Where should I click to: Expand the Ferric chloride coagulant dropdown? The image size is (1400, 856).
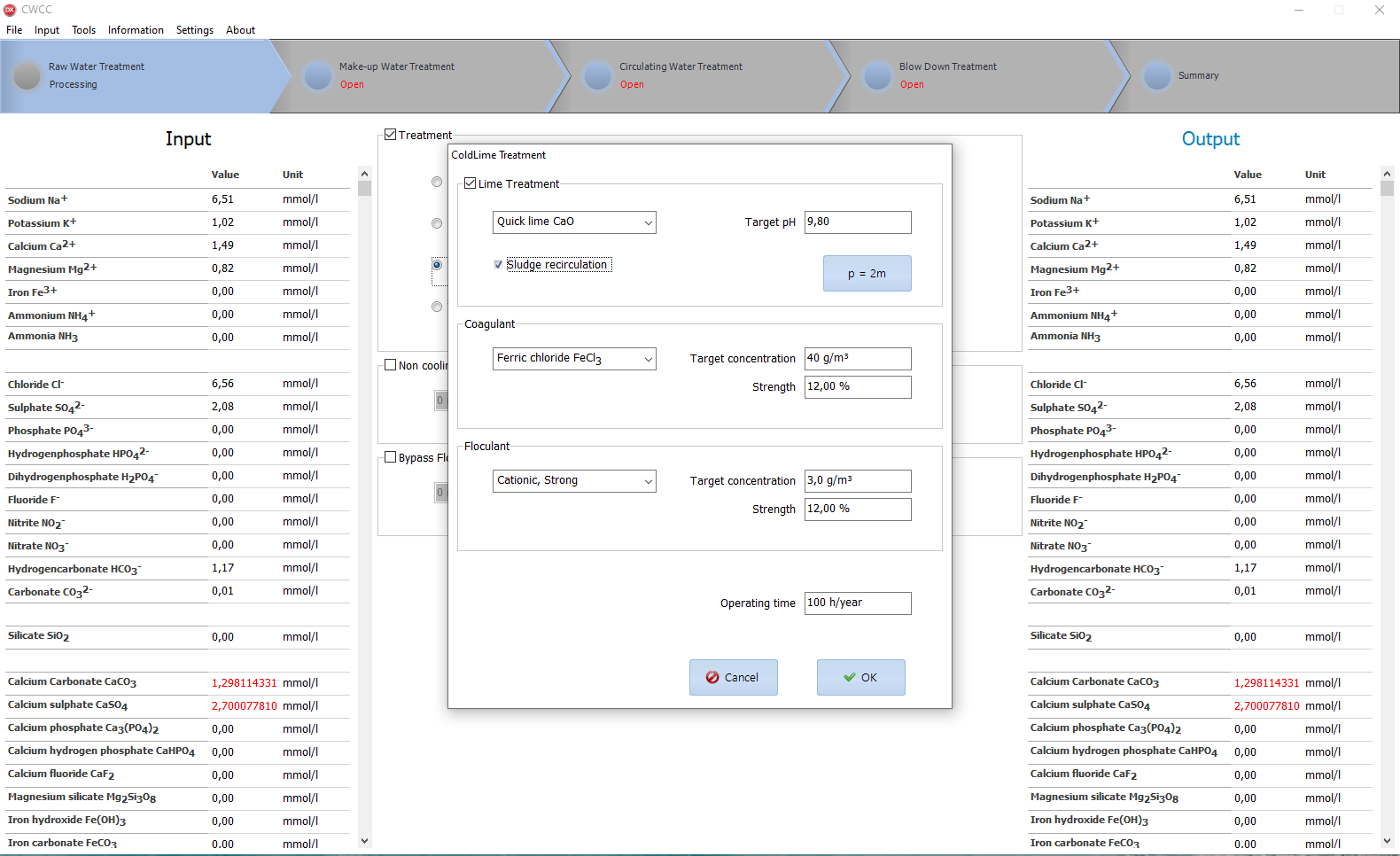click(x=574, y=359)
